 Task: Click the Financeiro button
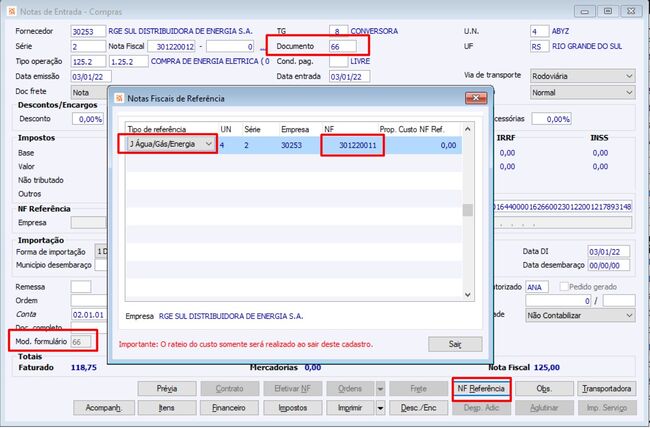click(x=229, y=408)
